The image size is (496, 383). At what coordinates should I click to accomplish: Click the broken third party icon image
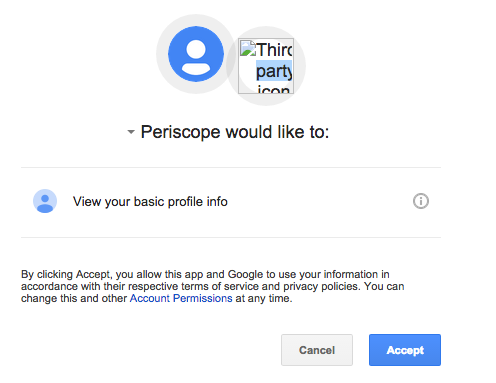coord(266,66)
